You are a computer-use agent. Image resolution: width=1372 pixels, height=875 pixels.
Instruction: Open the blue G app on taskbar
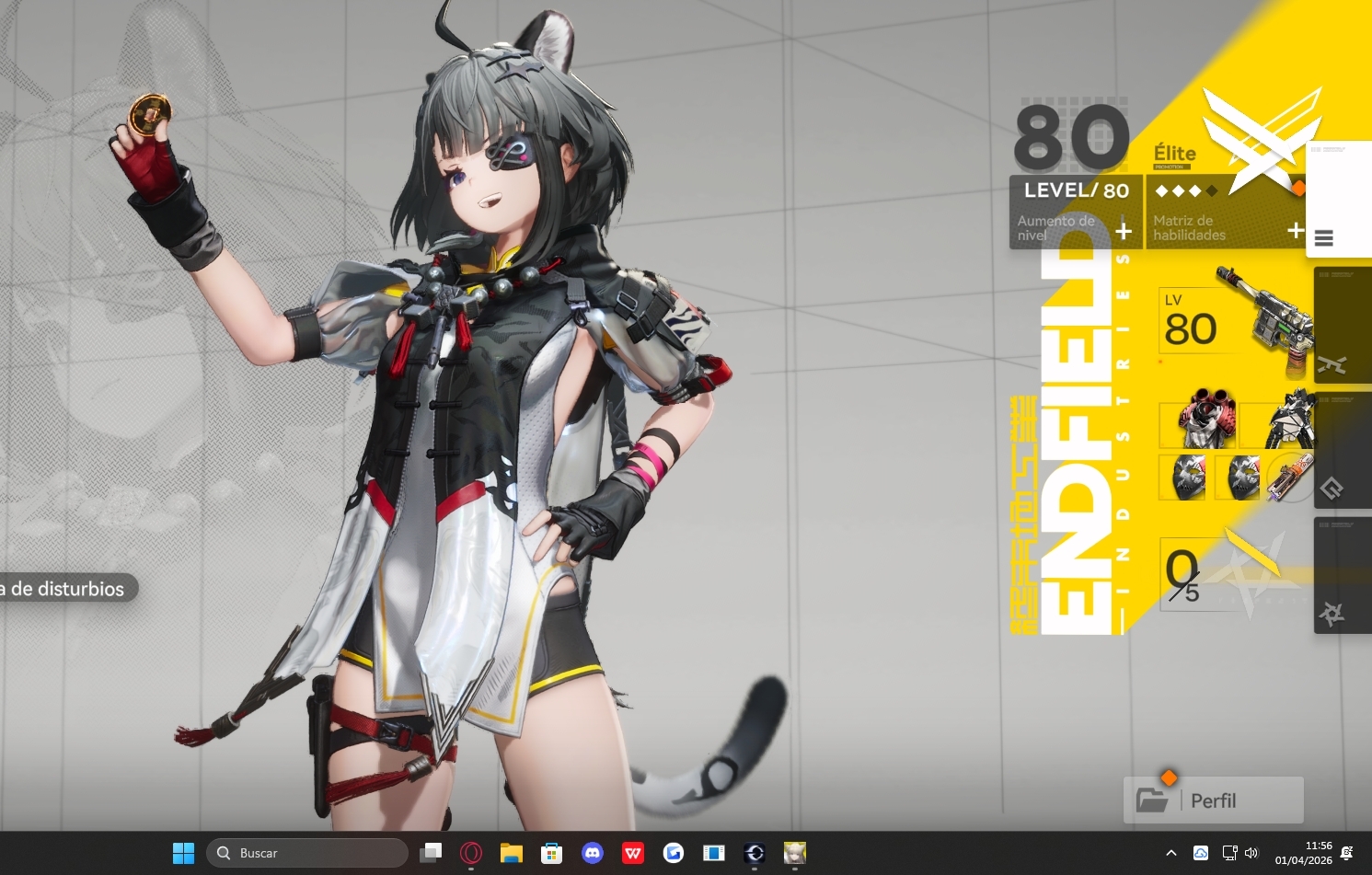point(674,853)
